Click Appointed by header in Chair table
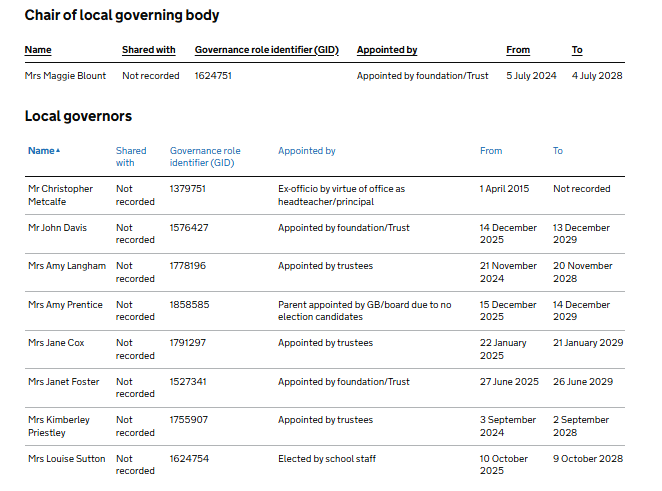Image resolution: width=662 pixels, height=491 pixels. click(x=386, y=50)
